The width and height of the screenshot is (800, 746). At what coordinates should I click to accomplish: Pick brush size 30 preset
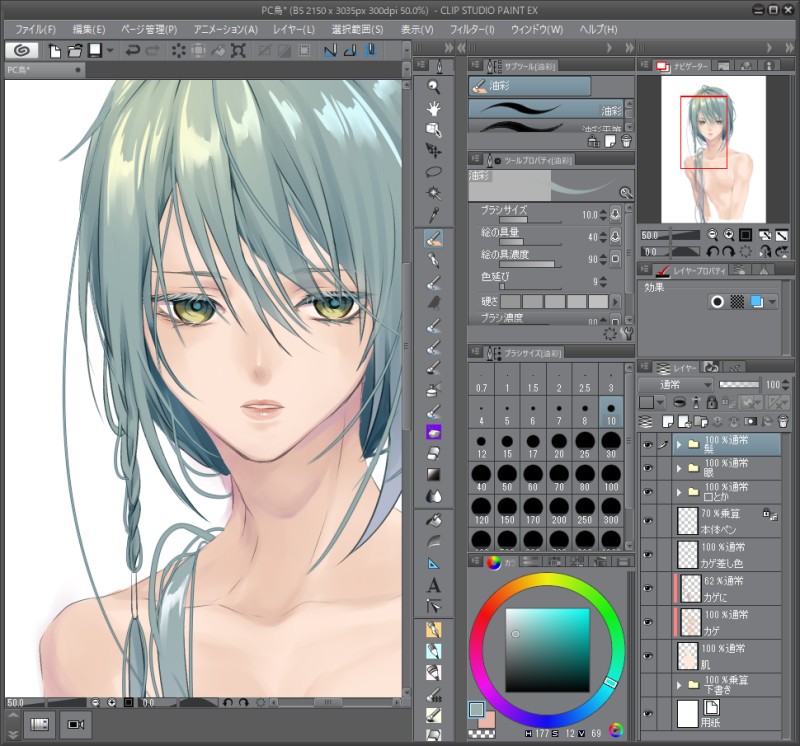611,444
